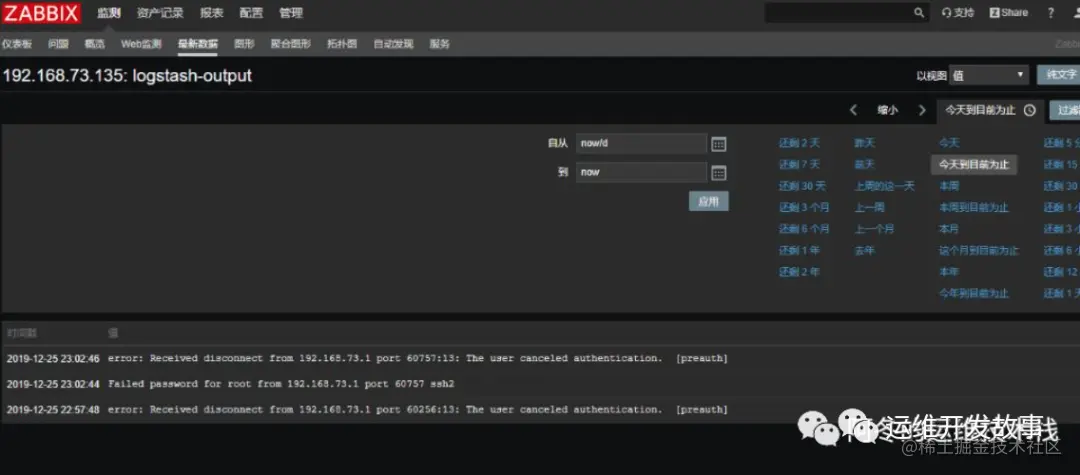Open the 以视图 值 dropdown
Screen dimensions: 1080x475
pos(988,75)
